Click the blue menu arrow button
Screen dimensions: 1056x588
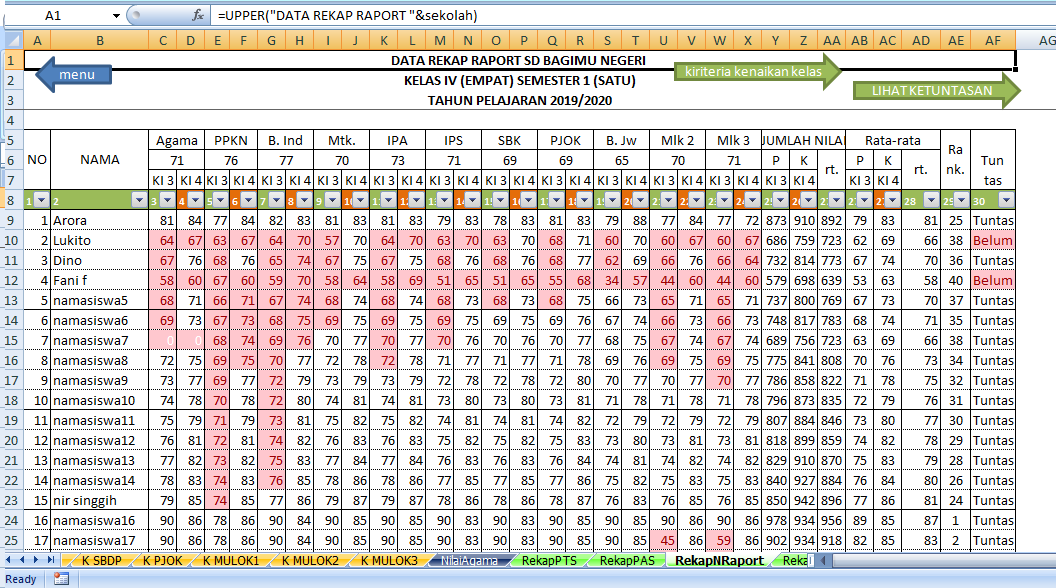(73, 74)
